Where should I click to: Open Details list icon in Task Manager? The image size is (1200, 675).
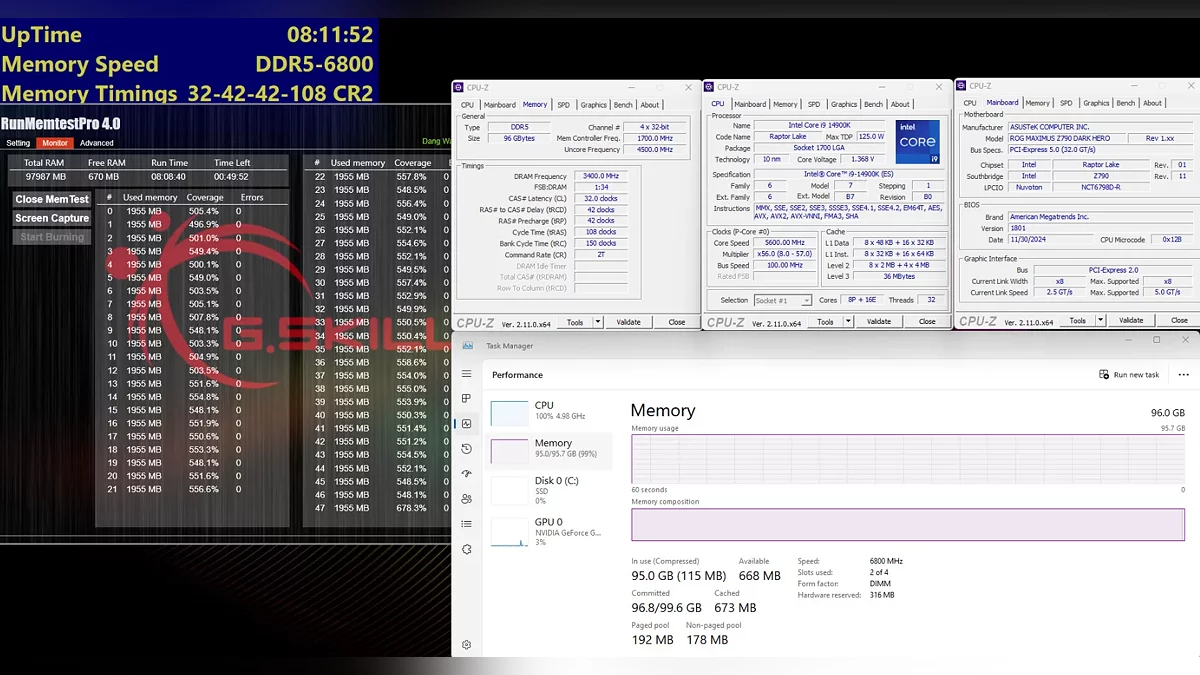click(466, 524)
